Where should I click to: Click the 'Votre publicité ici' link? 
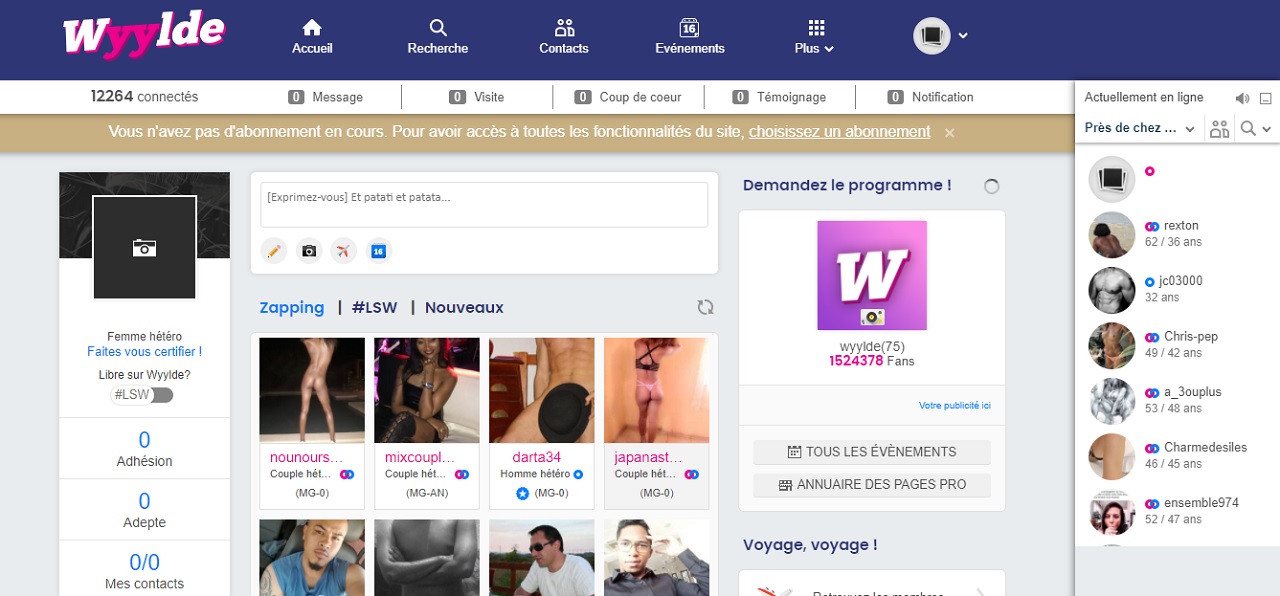[x=955, y=406]
